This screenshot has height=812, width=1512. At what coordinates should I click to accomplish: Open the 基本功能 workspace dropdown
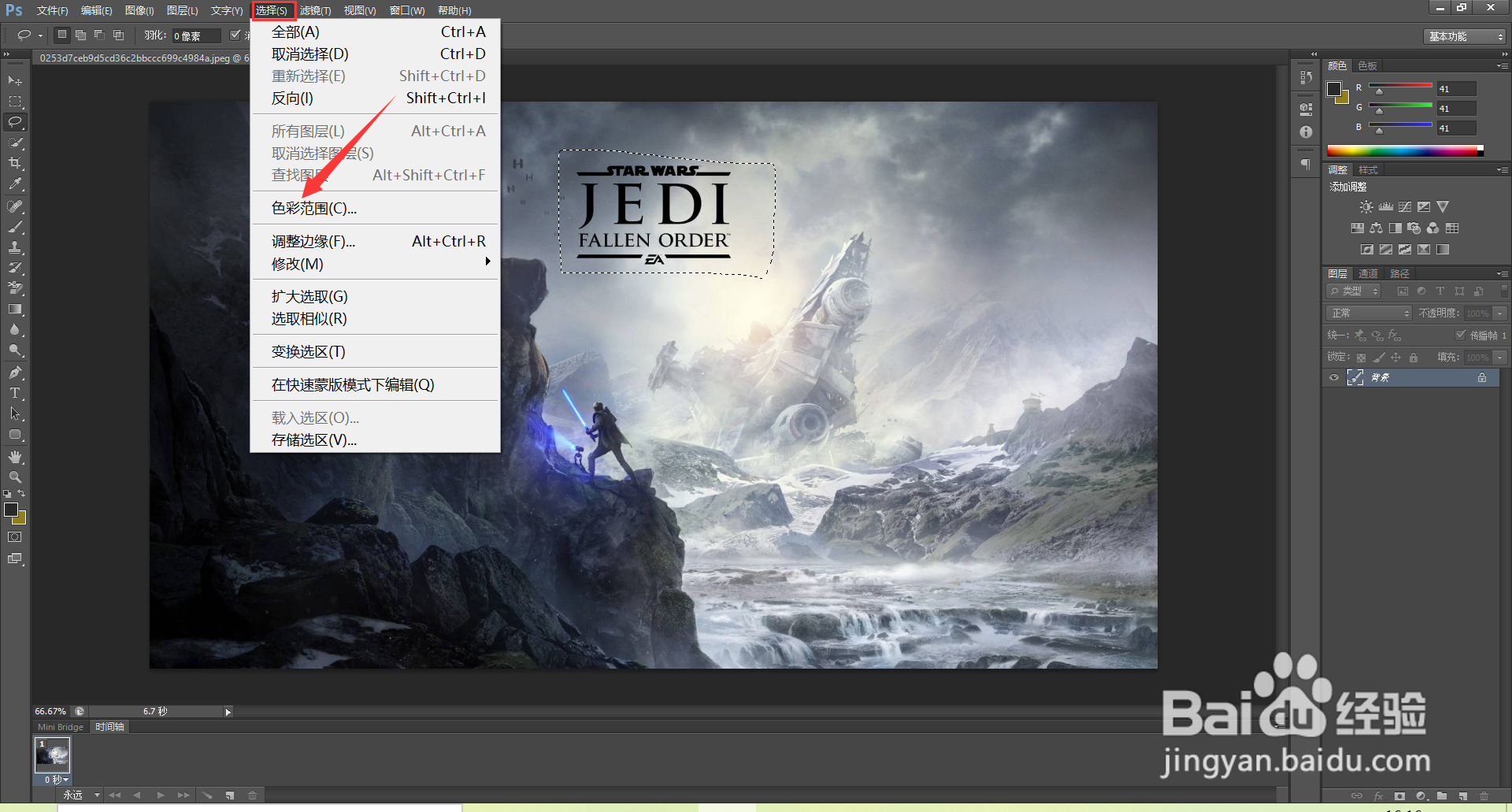(1465, 36)
